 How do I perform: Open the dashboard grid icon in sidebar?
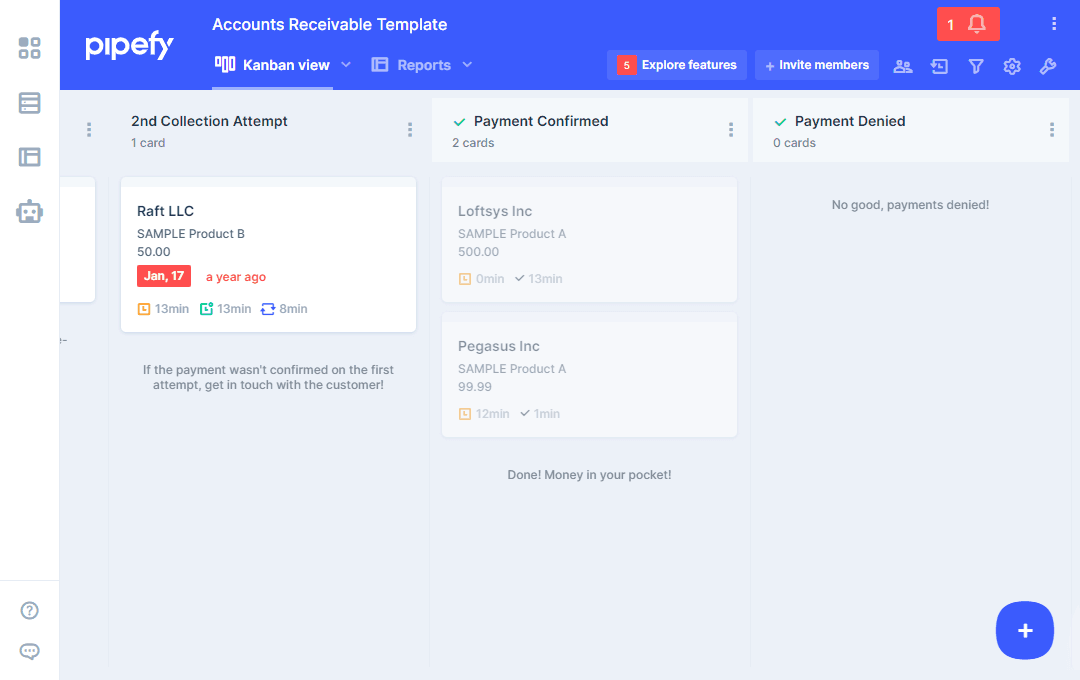click(x=30, y=48)
